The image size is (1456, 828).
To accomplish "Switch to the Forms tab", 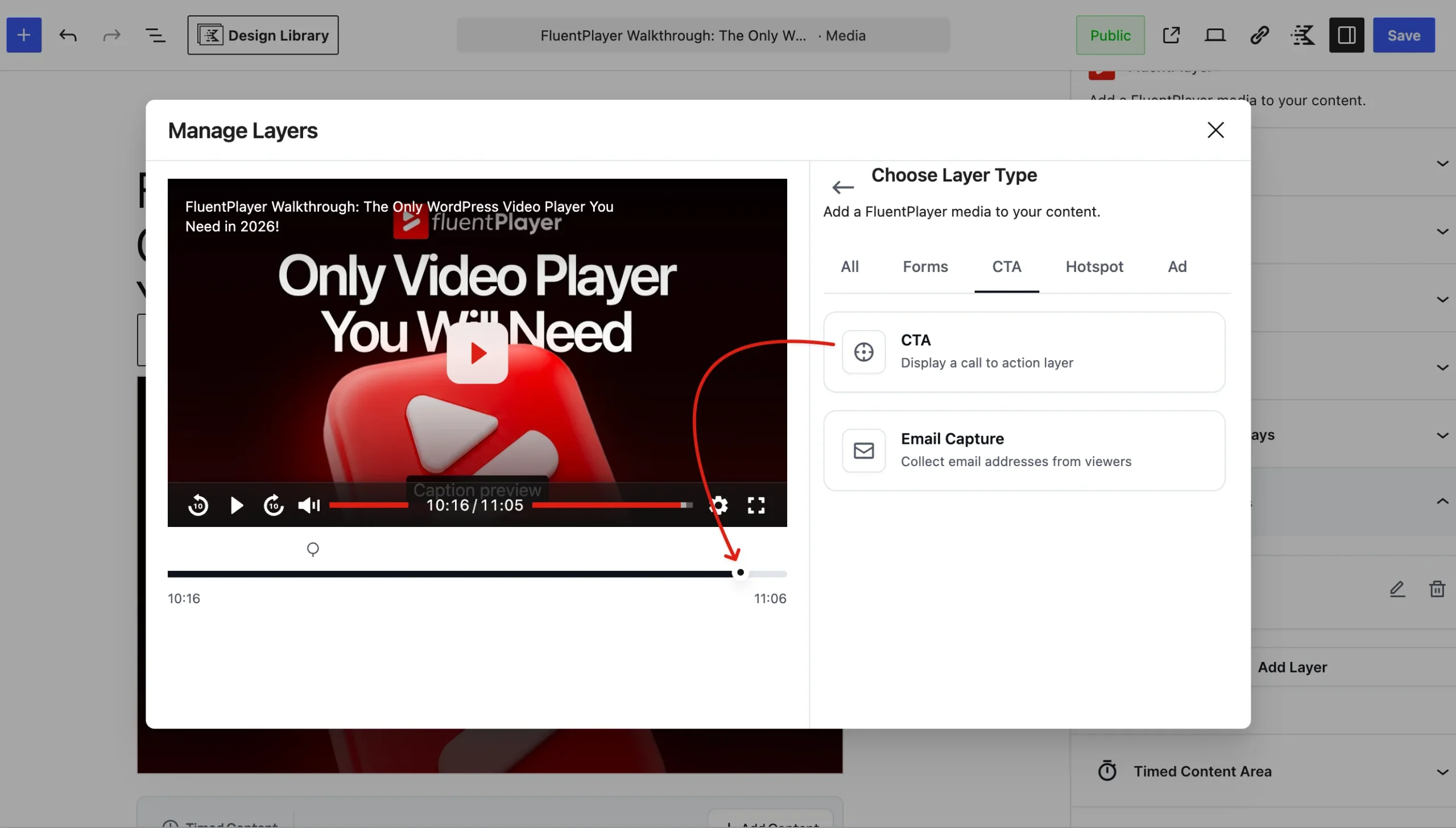I will (925, 267).
